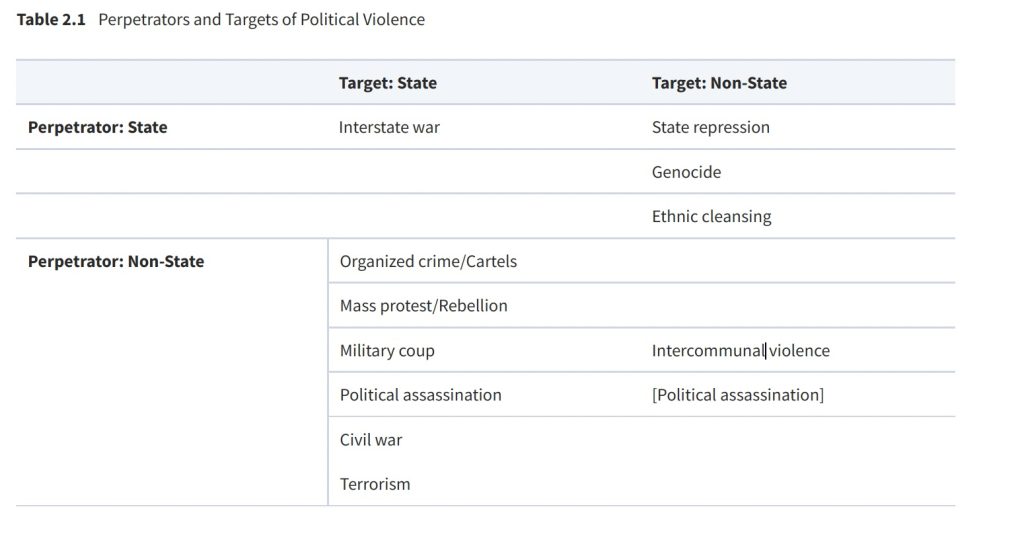
Task: Click the 'Ethnic cleansing' entry
Action: [x=711, y=216]
